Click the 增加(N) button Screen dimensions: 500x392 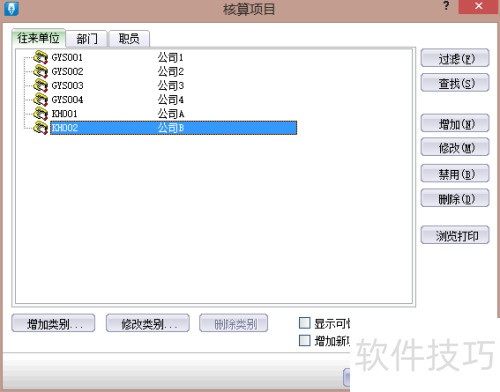point(455,124)
